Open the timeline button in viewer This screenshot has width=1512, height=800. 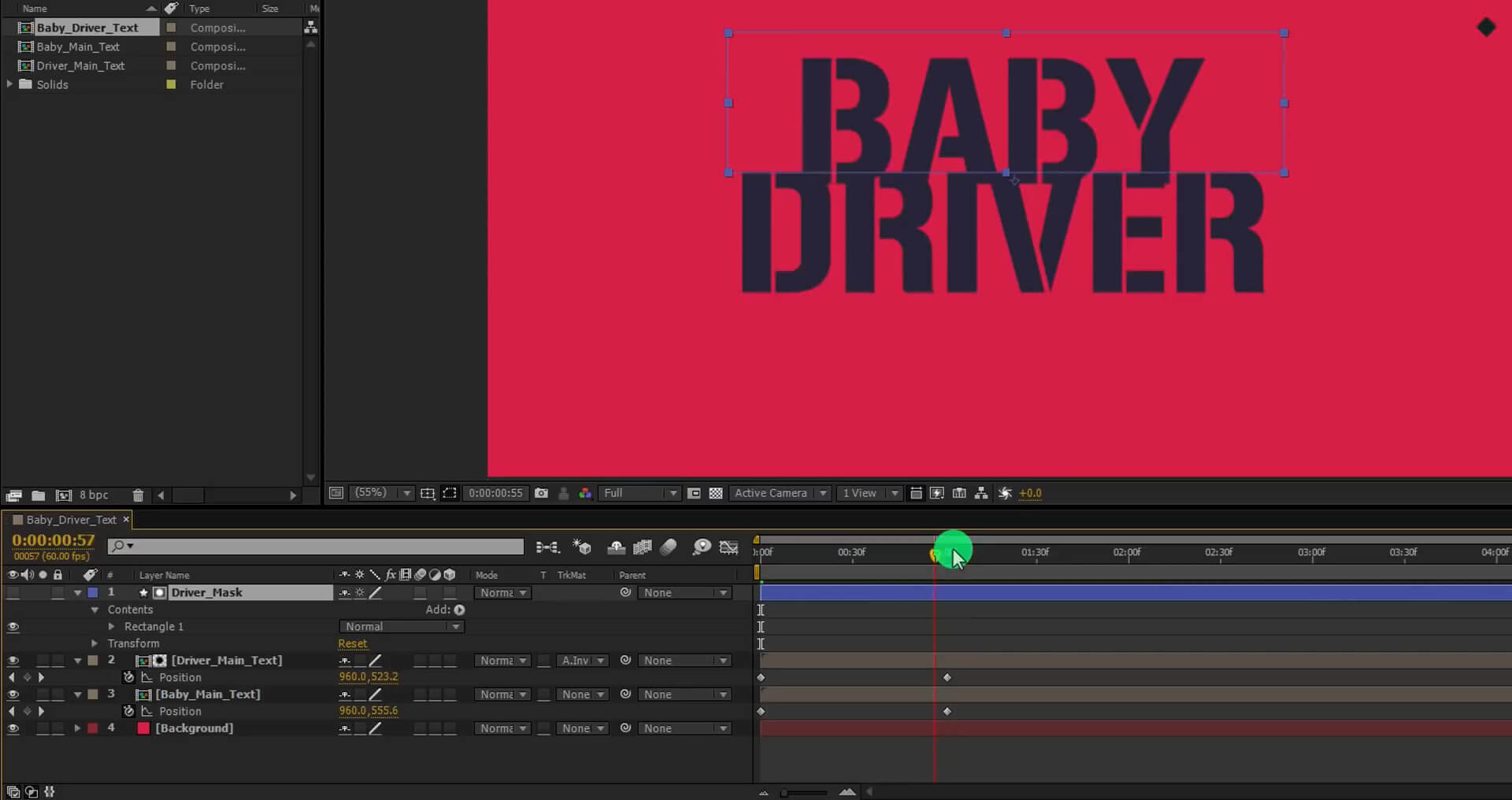coord(959,493)
